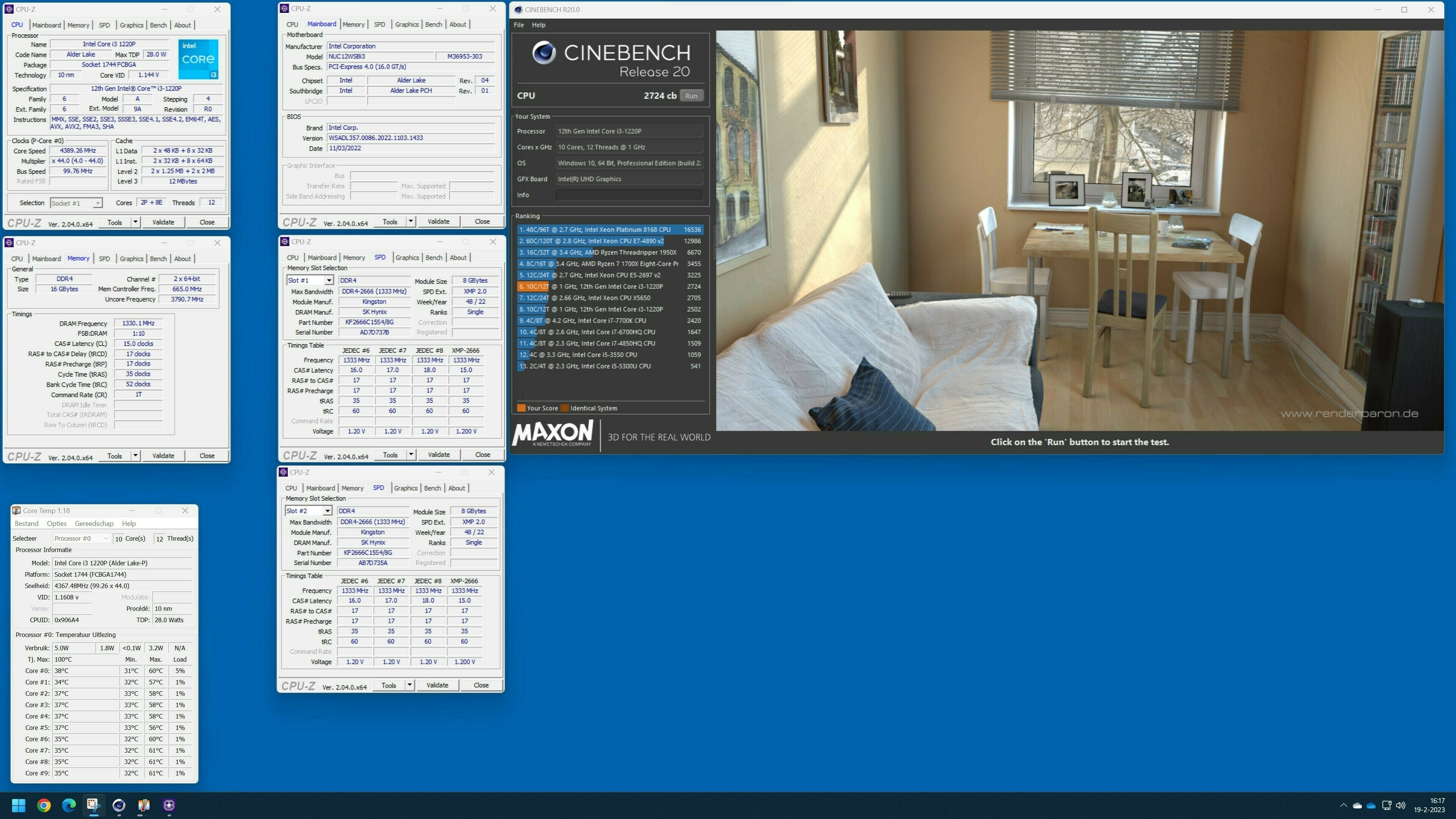Open the volume speaker tray icon
Image resolution: width=1456 pixels, height=819 pixels.
(x=1401, y=805)
